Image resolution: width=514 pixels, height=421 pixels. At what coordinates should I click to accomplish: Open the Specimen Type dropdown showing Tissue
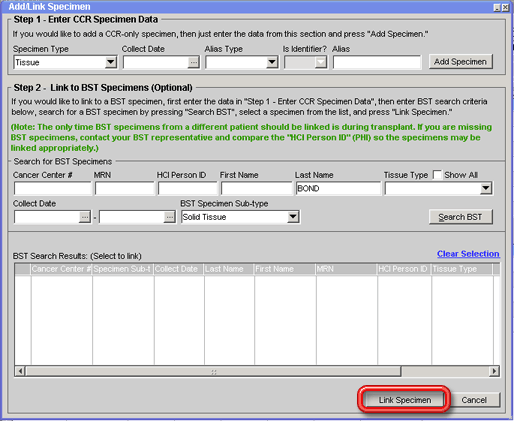coord(111,62)
